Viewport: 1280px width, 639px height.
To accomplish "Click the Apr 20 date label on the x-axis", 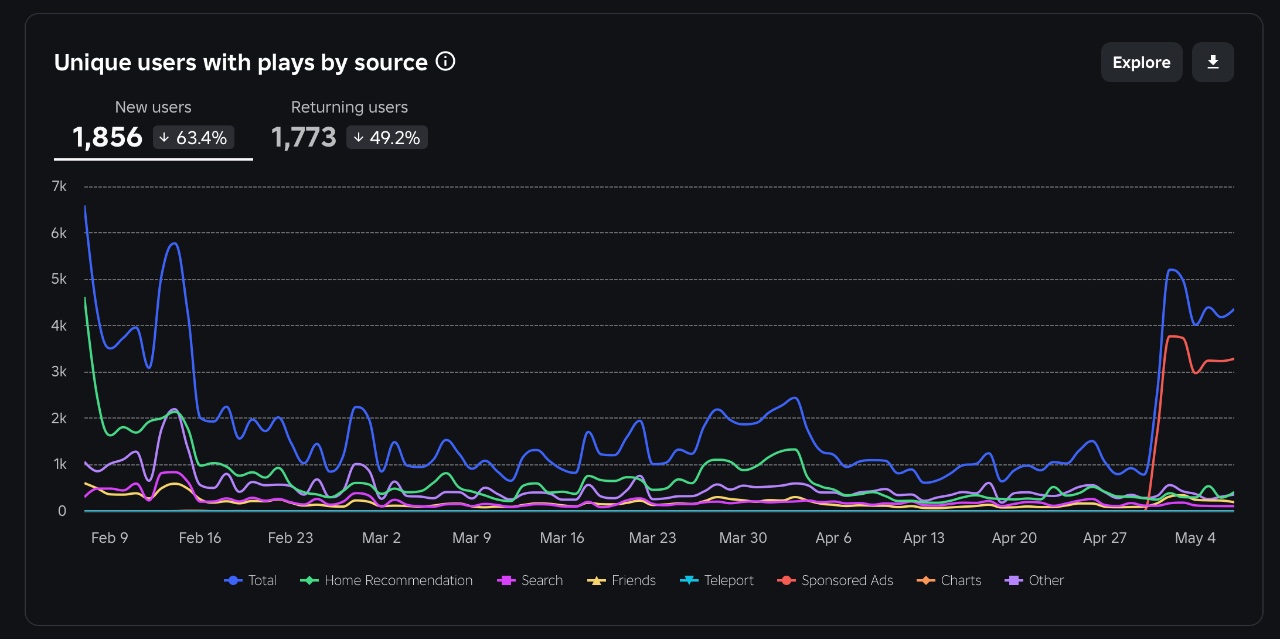I will (1014, 538).
